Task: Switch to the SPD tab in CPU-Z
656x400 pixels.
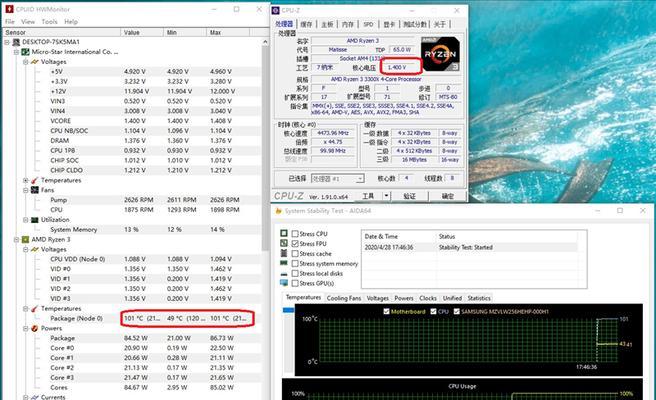Action: click(368, 24)
